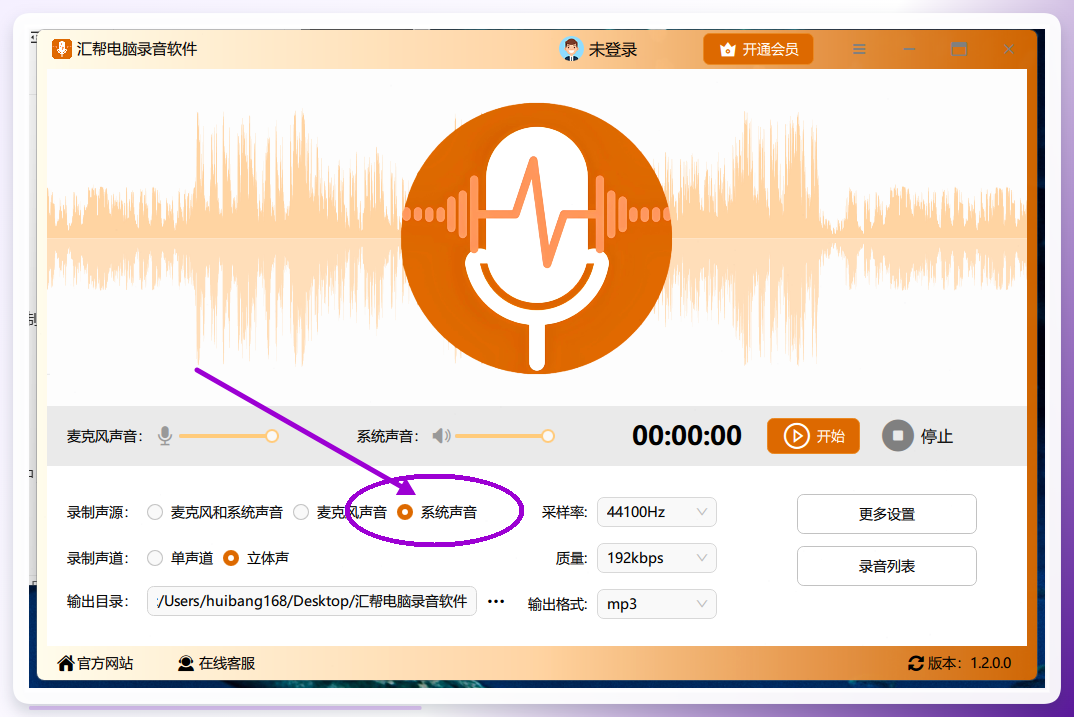Open the 输出格式 mp3 dropdown
This screenshot has height=717, width=1074.
(656, 604)
